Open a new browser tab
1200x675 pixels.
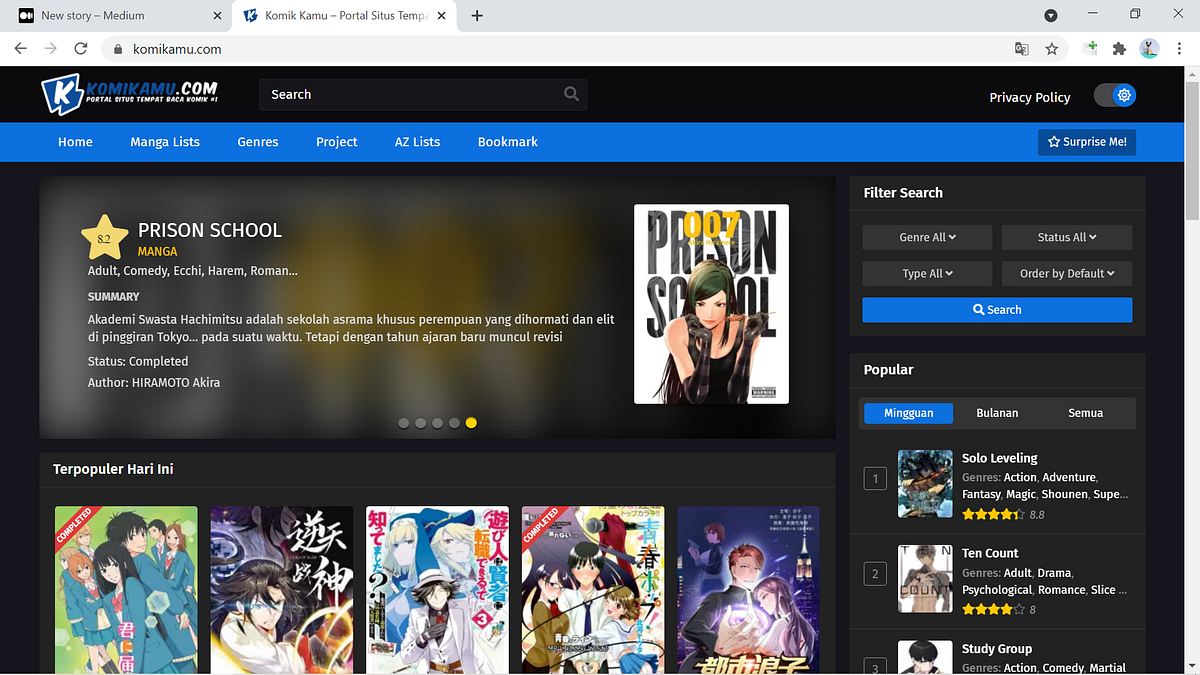tap(477, 15)
